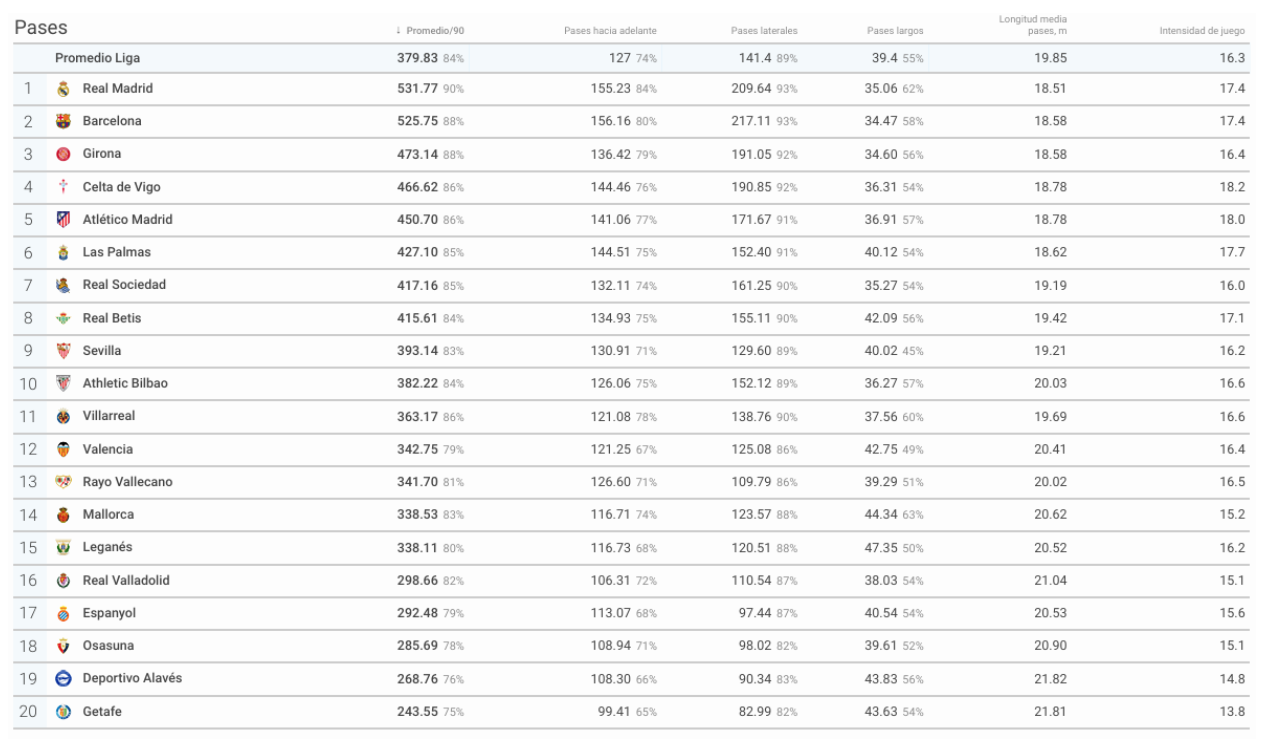Click league average 379.83 value

418,58
